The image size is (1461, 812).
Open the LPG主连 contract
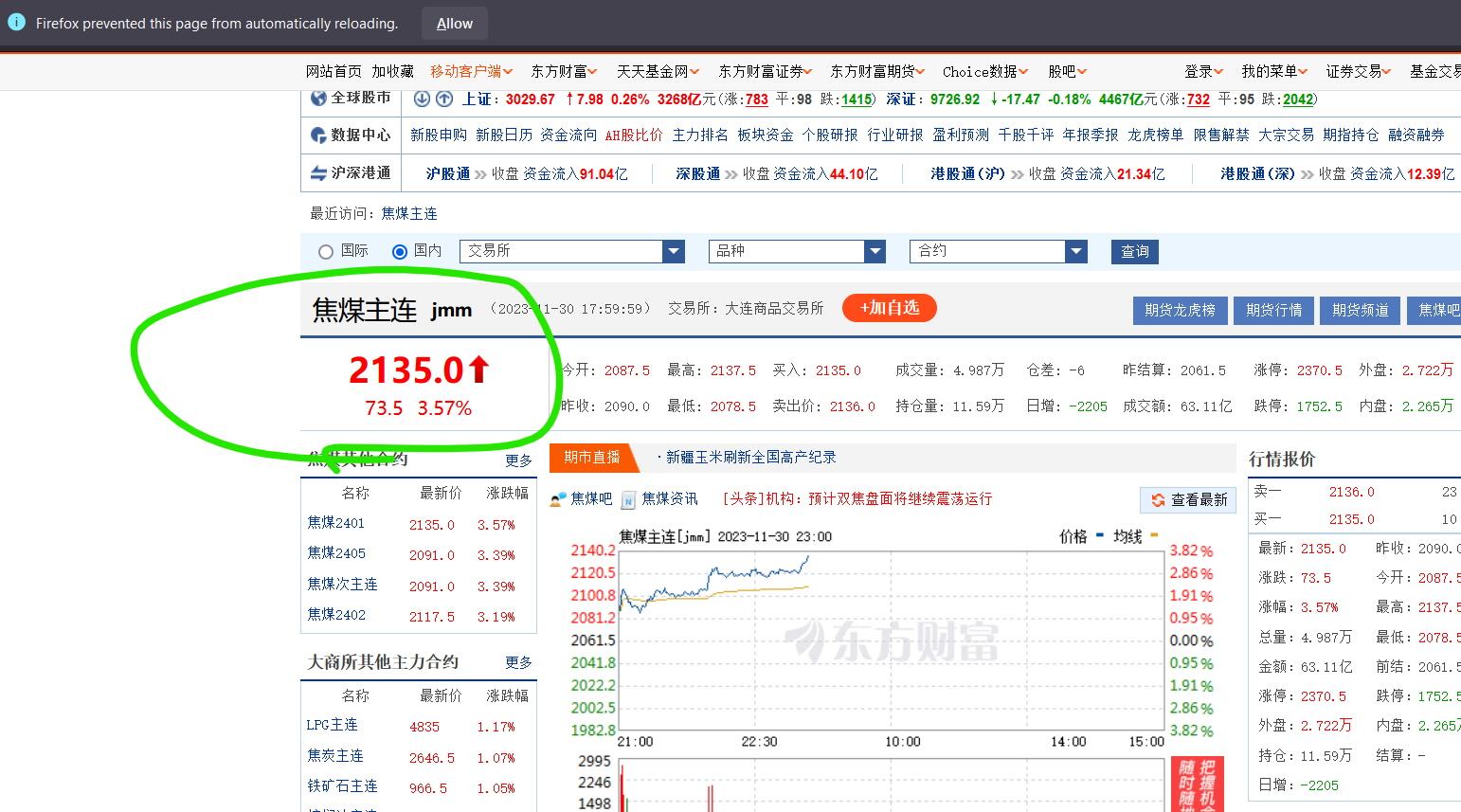pyautogui.click(x=332, y=725)
